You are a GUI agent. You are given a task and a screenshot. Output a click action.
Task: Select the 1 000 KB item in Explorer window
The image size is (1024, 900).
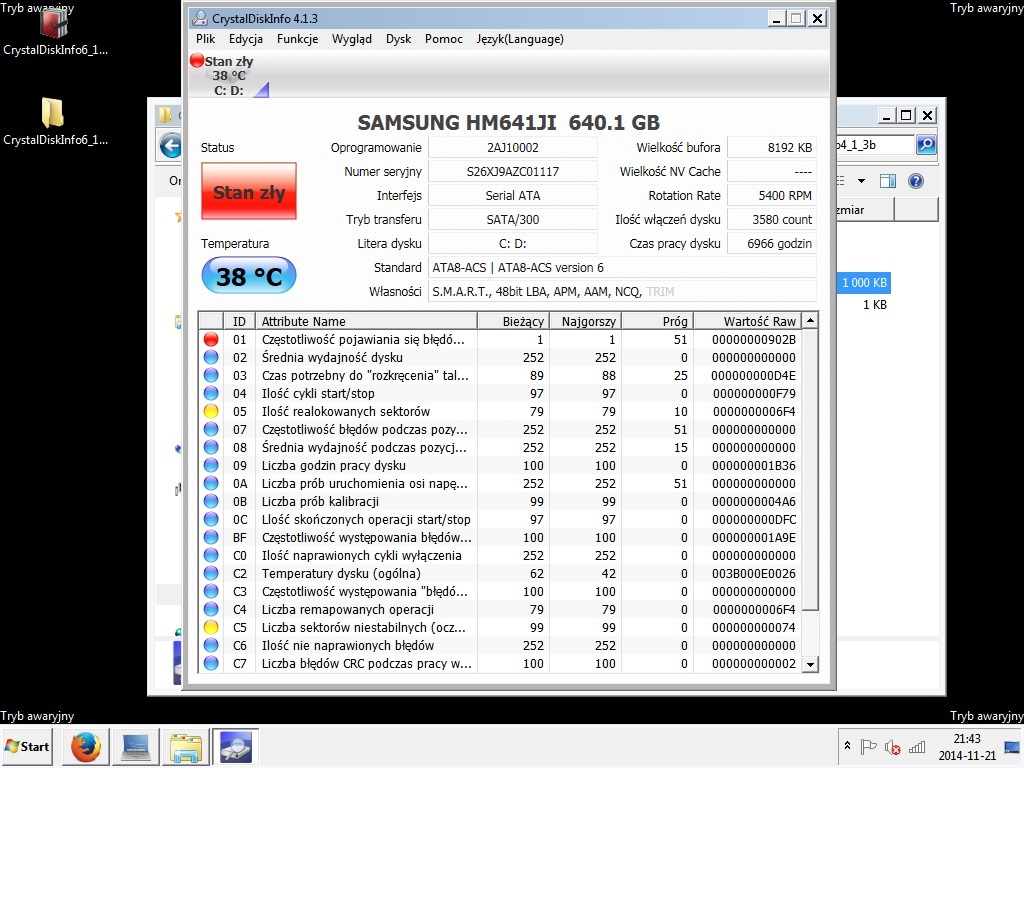(864, 283)
